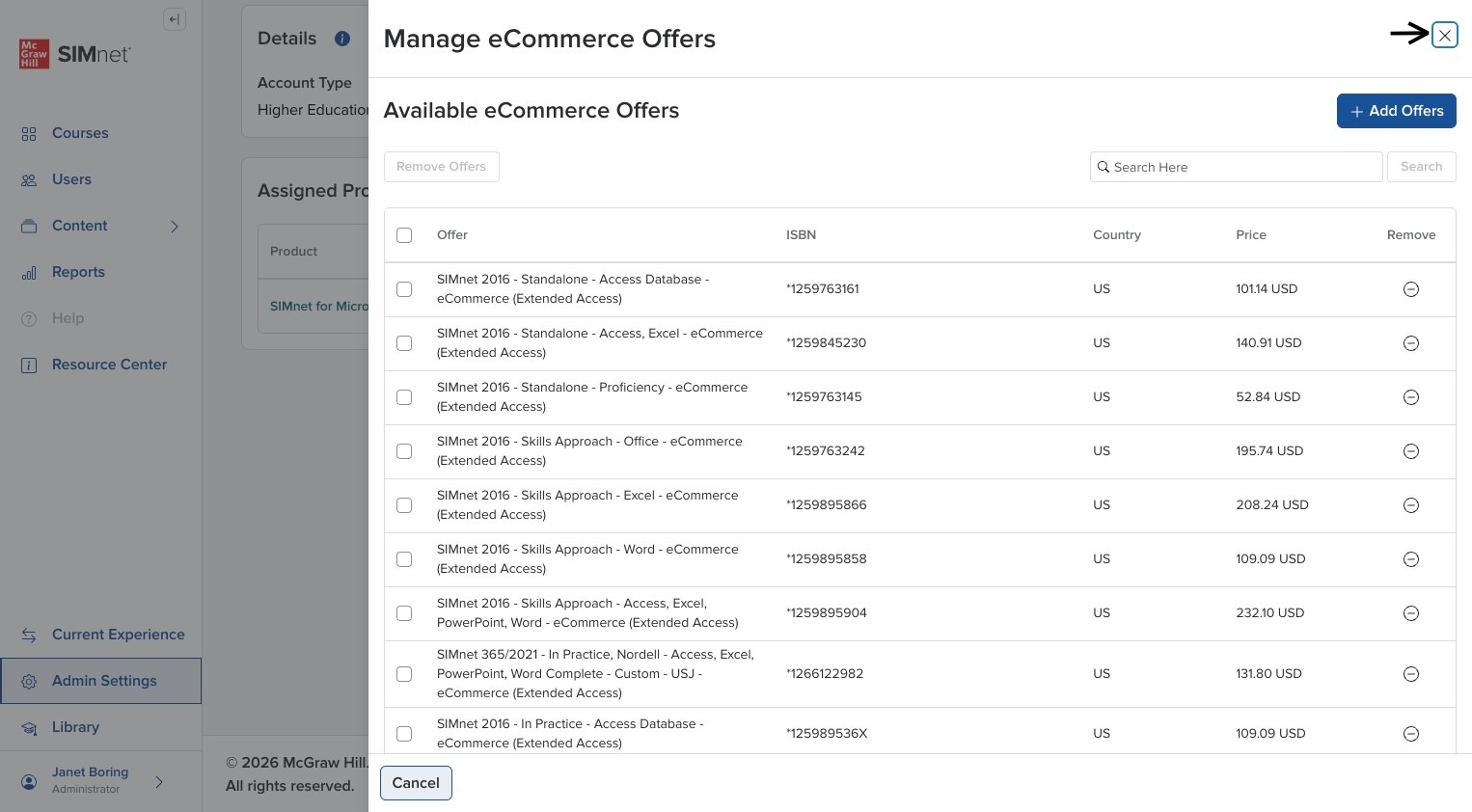
Task: Click the ISBN column header
Action: [801, 235]
